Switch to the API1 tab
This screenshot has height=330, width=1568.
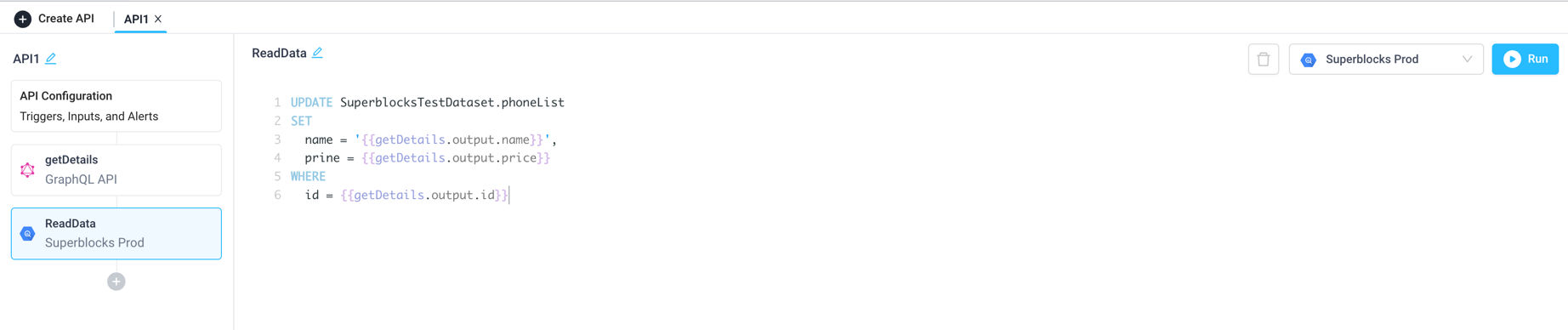pyautogui.click(x=136, y=19)
